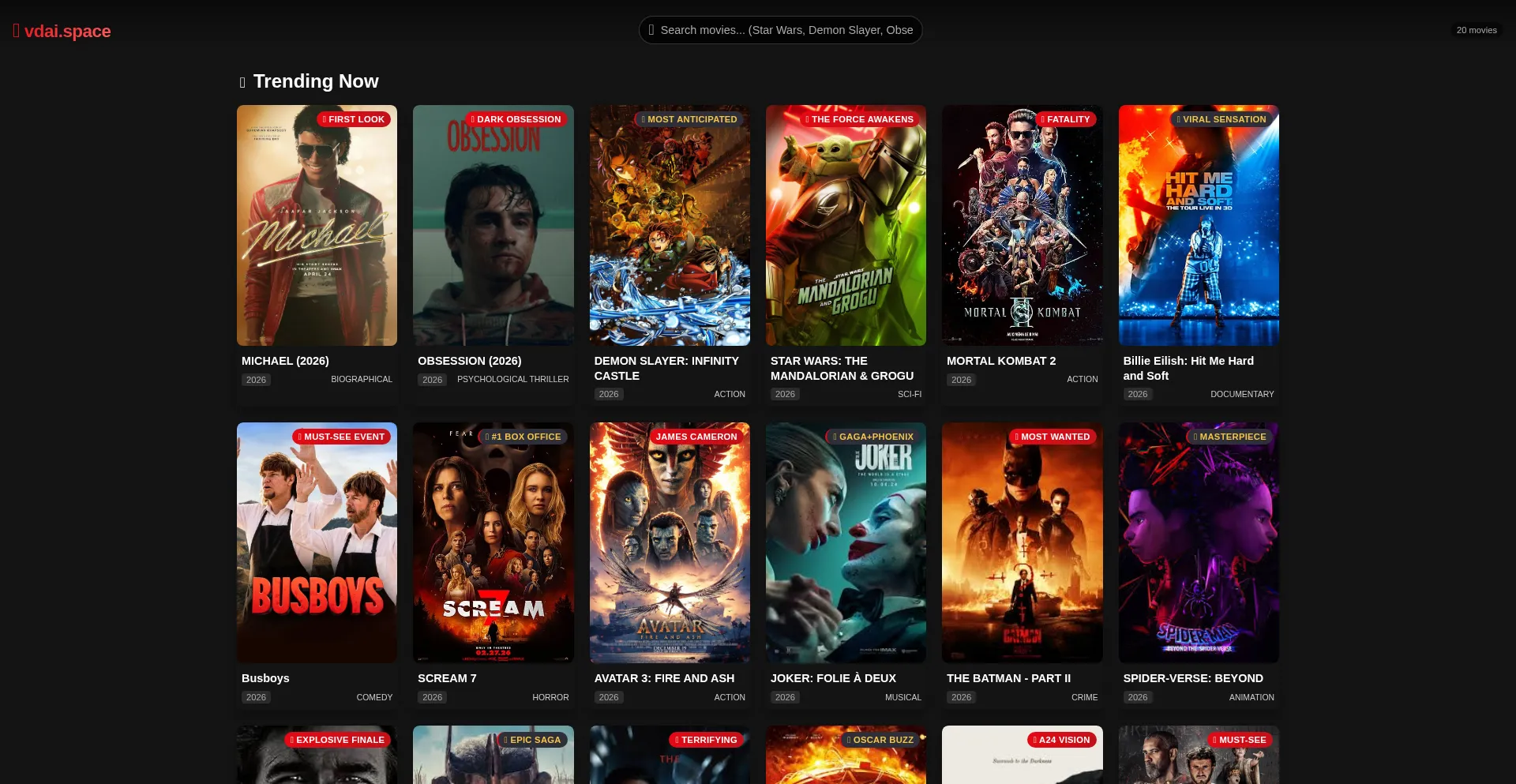The image size is (1516, 784).
Task: Click the MUST-SEE EVENT badge on Busboys
Action: [341, 437]
